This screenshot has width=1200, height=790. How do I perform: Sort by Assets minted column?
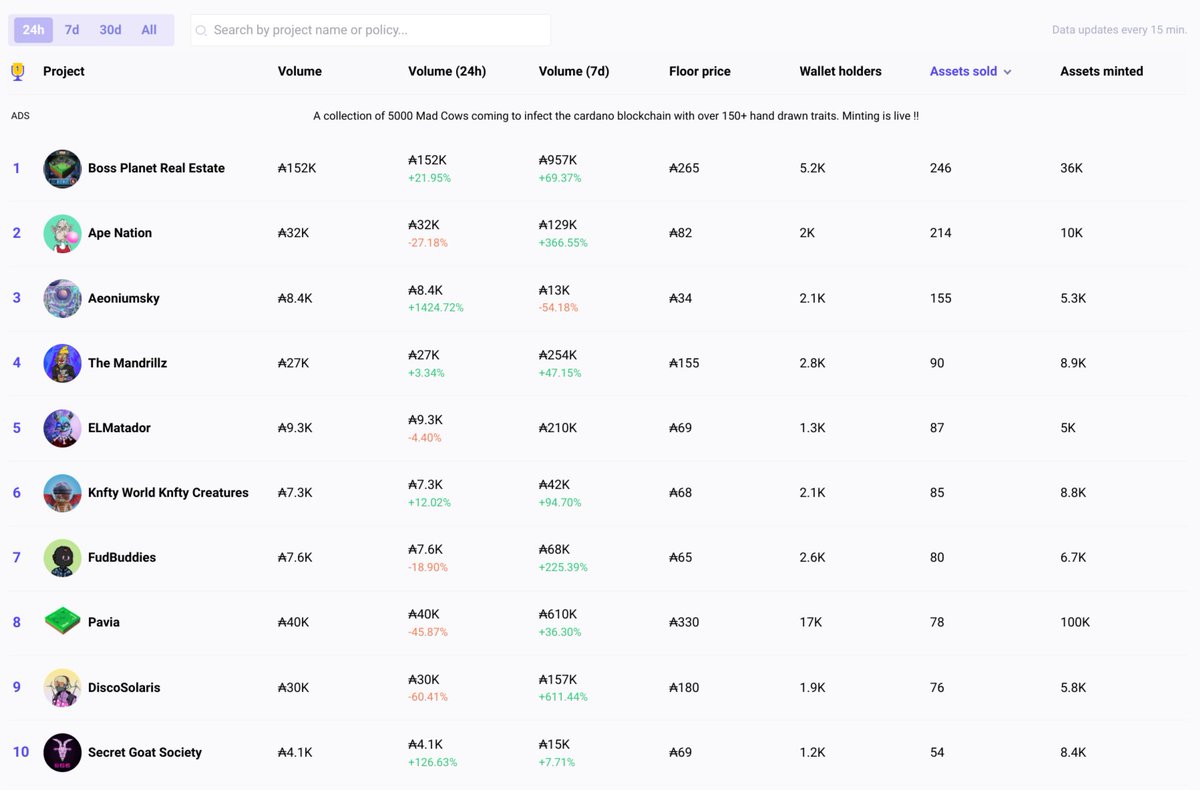(x=1102, y=71)
